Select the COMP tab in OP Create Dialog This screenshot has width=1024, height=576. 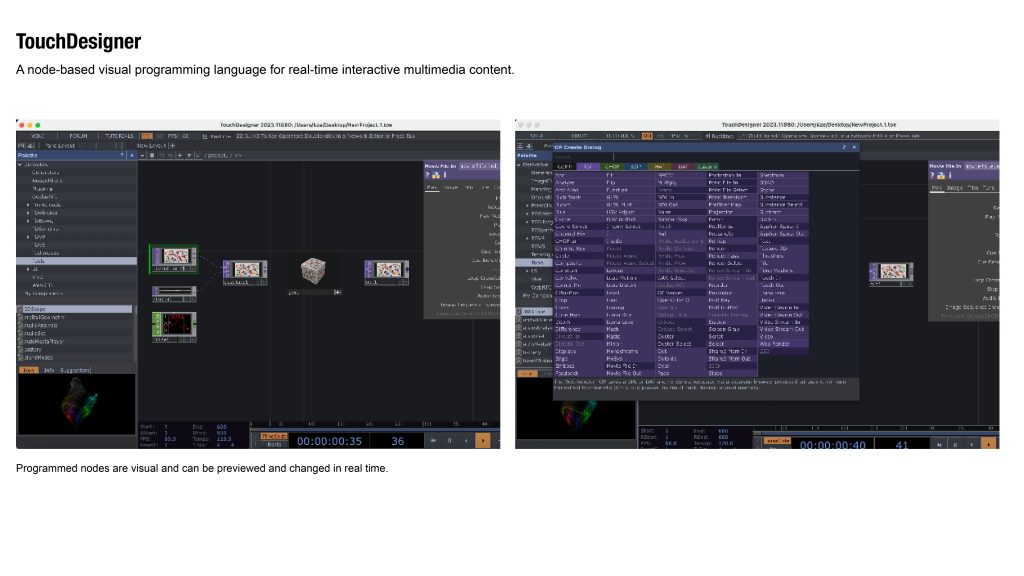pos(565,167)
